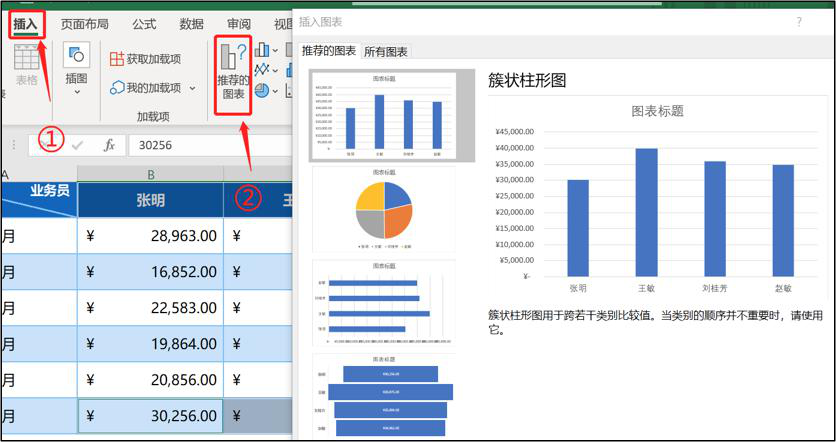Click the 簇状柱形图 heading in dialog
Image resolution: width=836 pixels, height=442 pixels.
pos(527,81)
